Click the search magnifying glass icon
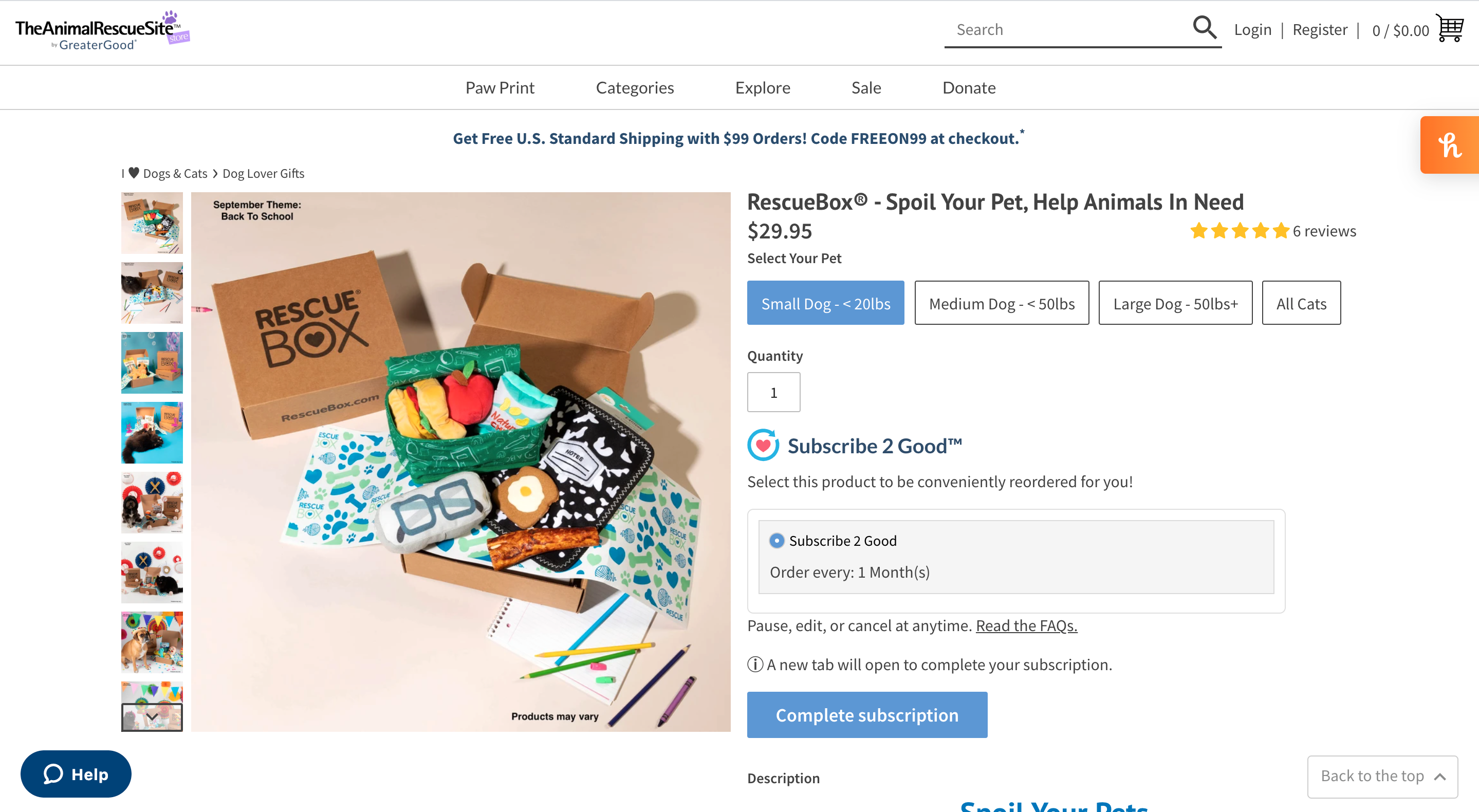The height and width of the screenshot is (812, 1479). [1204, 28]
